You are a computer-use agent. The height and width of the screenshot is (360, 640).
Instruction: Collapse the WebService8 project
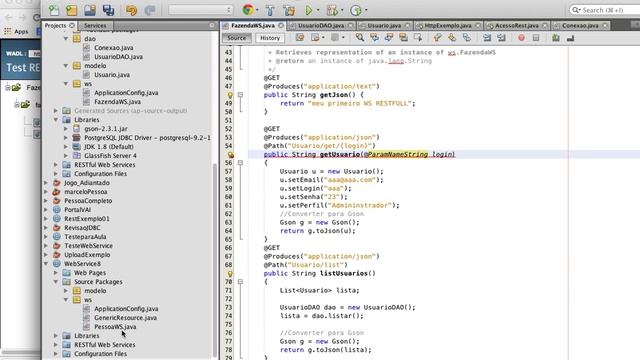click(46, 264)
